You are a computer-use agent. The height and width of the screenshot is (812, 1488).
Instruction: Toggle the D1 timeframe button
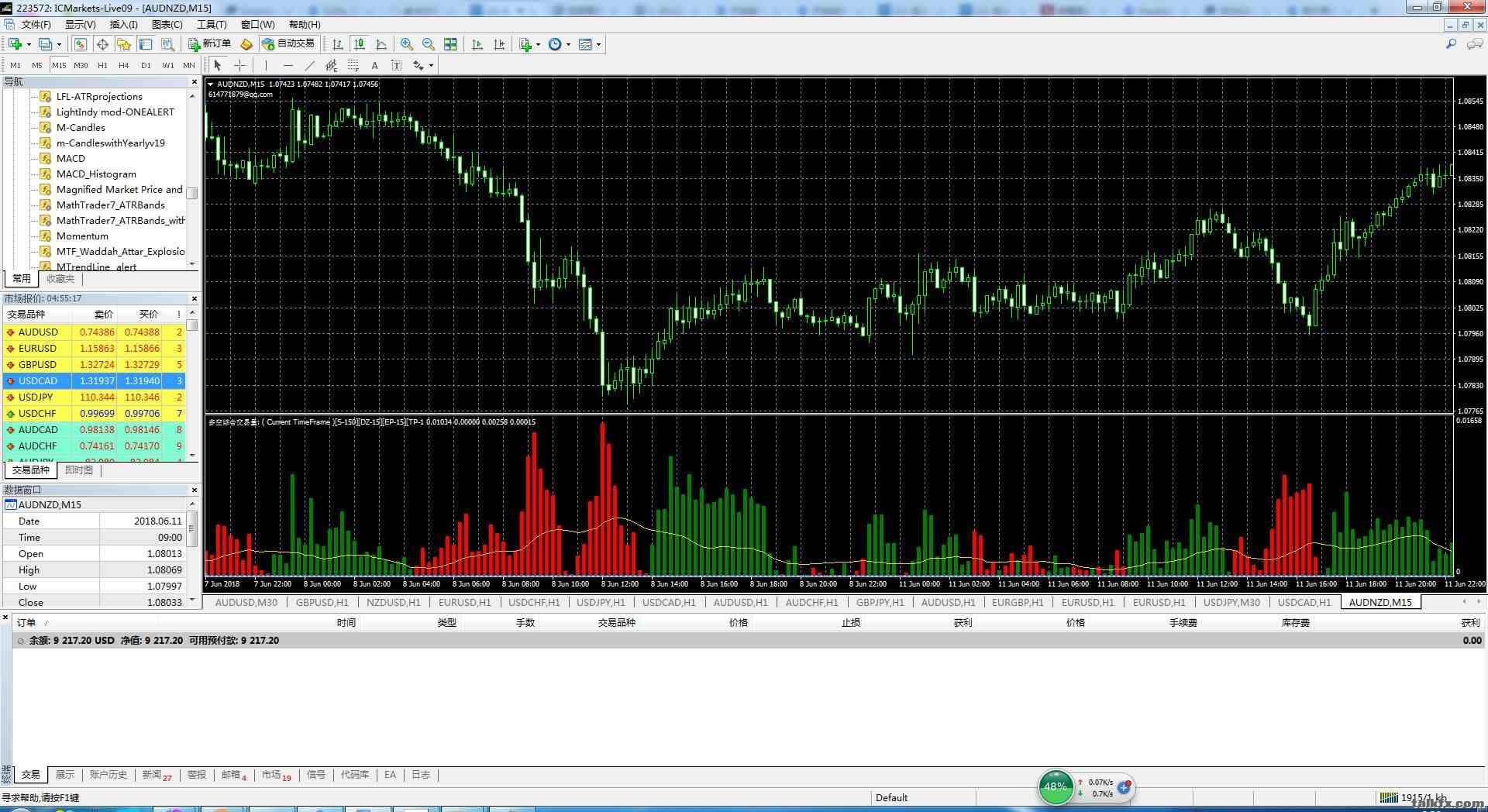tap(146, 65)
